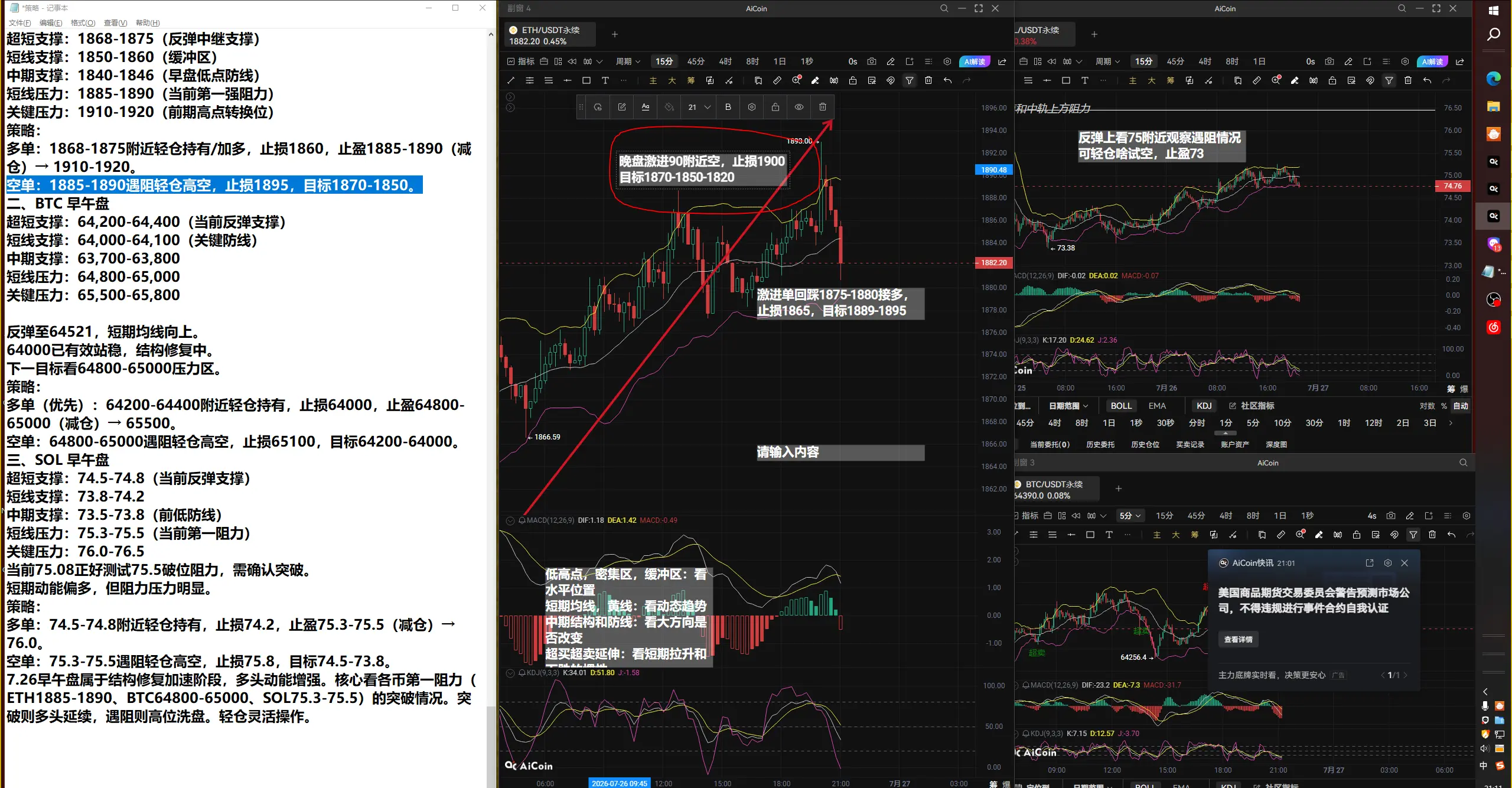Image resolution: width=1512 pixels, height=788 pixels.
Task: Open 周期 dropdown in SOL window
Action: [1107, 61]
